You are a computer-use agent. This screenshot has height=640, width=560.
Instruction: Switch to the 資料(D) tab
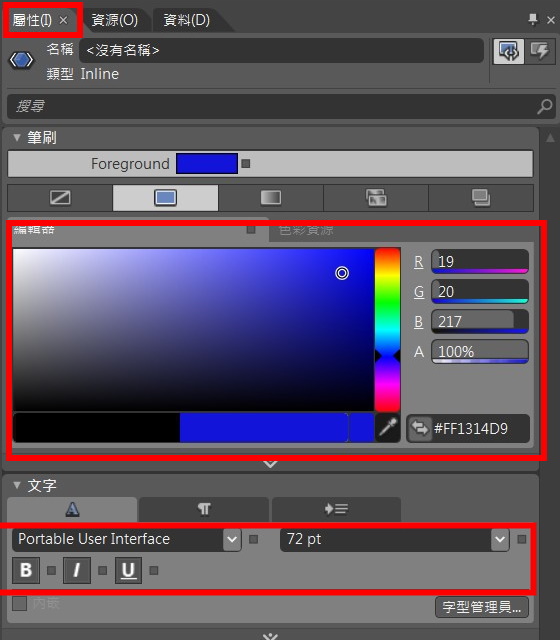pyautogui.click(x=187, y=20)
